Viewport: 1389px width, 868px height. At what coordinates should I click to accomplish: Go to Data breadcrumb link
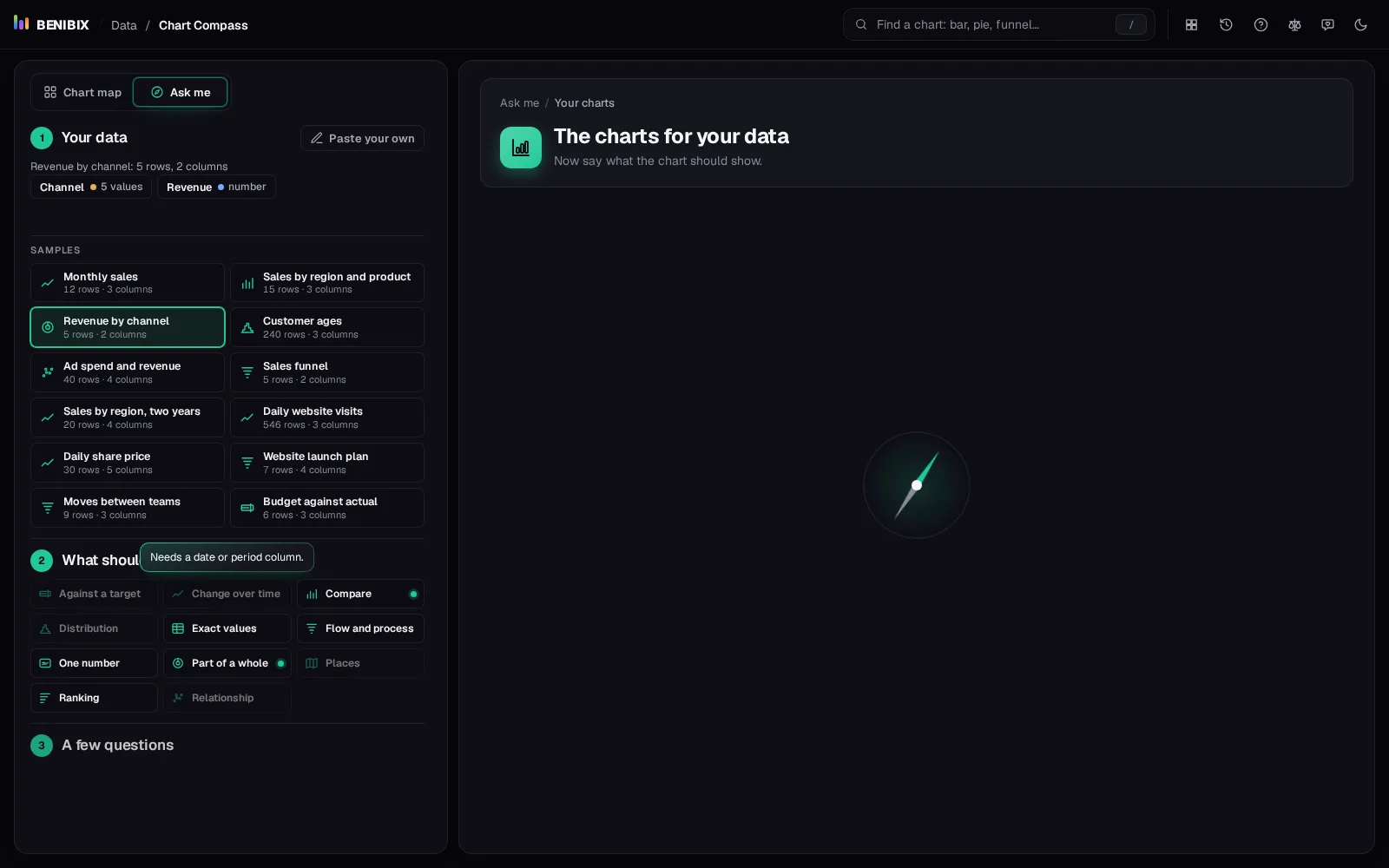coord(124,25)
